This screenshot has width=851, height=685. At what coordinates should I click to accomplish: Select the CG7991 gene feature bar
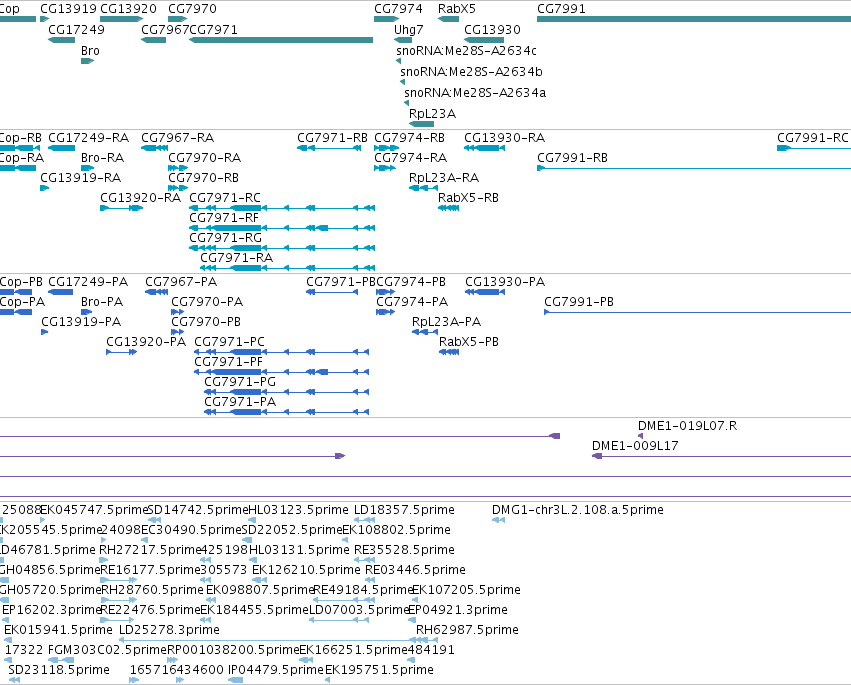point(694,19)
